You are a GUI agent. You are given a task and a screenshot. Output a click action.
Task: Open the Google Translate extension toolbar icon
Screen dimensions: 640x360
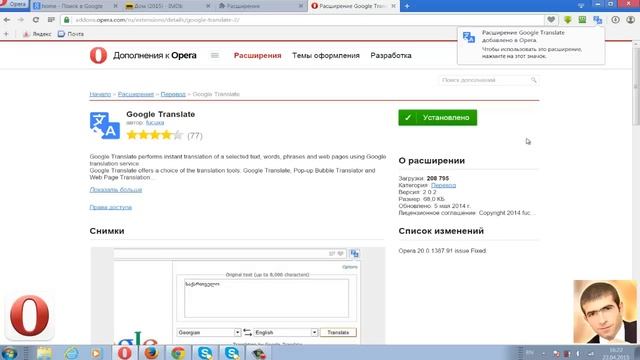point(598,20)
